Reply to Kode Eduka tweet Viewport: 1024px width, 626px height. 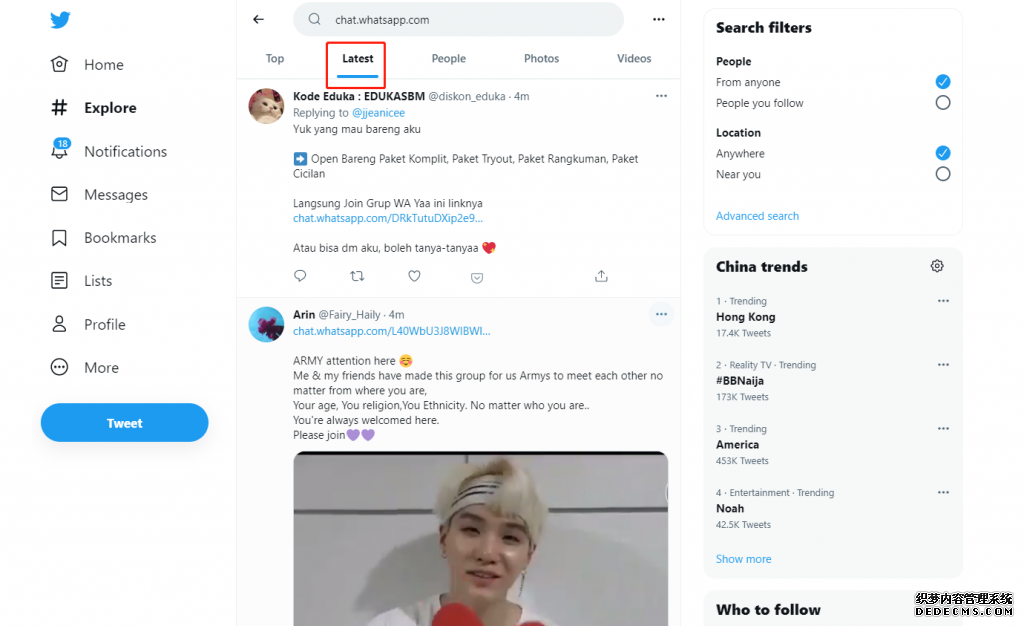point(300,276)
